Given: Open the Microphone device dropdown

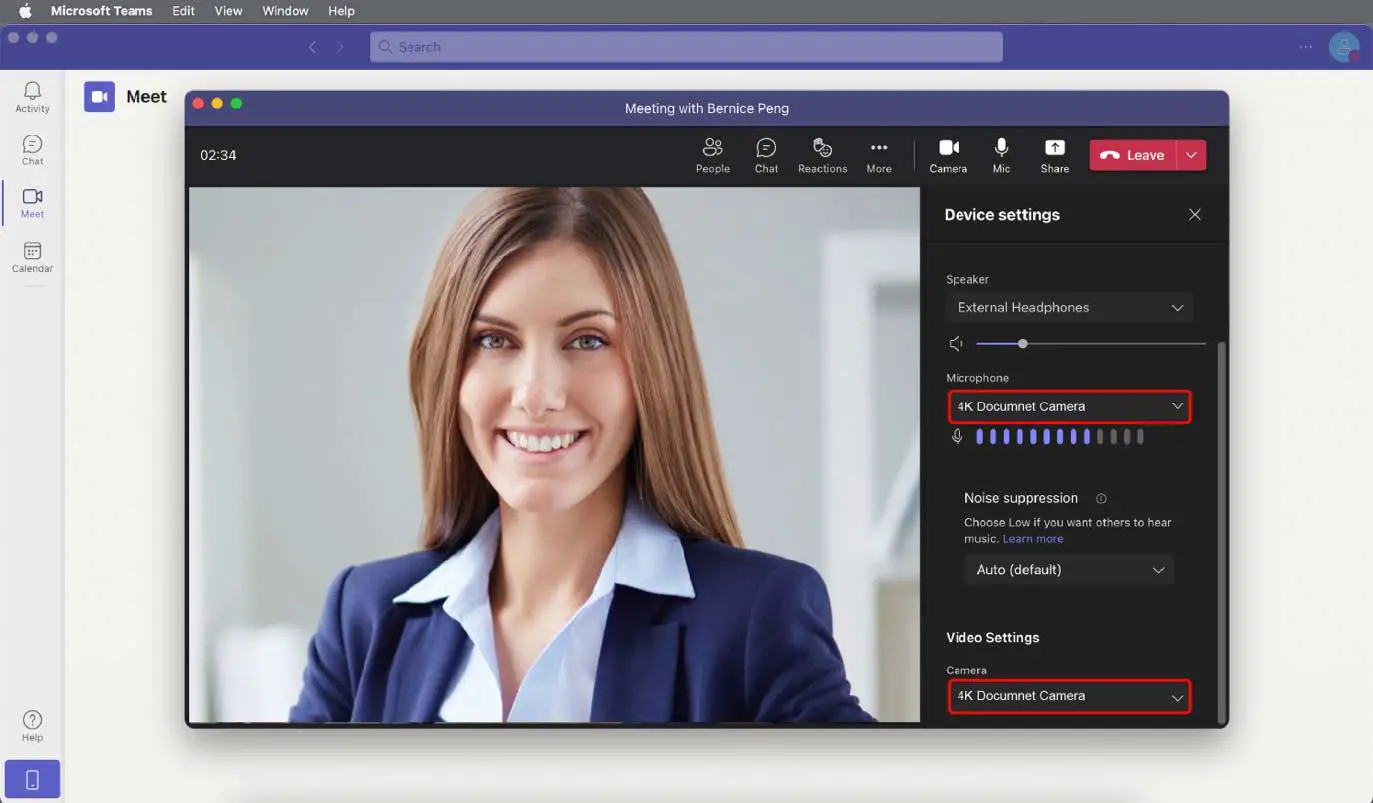Looking at the screenshot, I should click(1069, 407).
